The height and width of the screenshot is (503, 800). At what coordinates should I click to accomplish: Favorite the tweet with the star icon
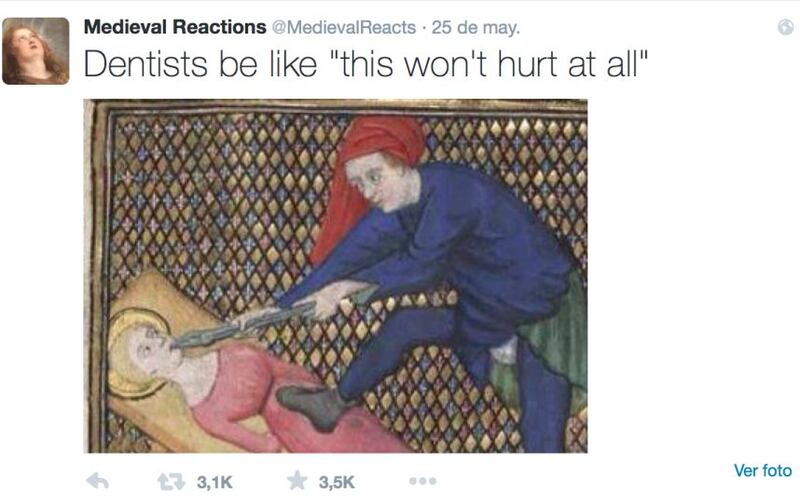[x=297, y=481]
